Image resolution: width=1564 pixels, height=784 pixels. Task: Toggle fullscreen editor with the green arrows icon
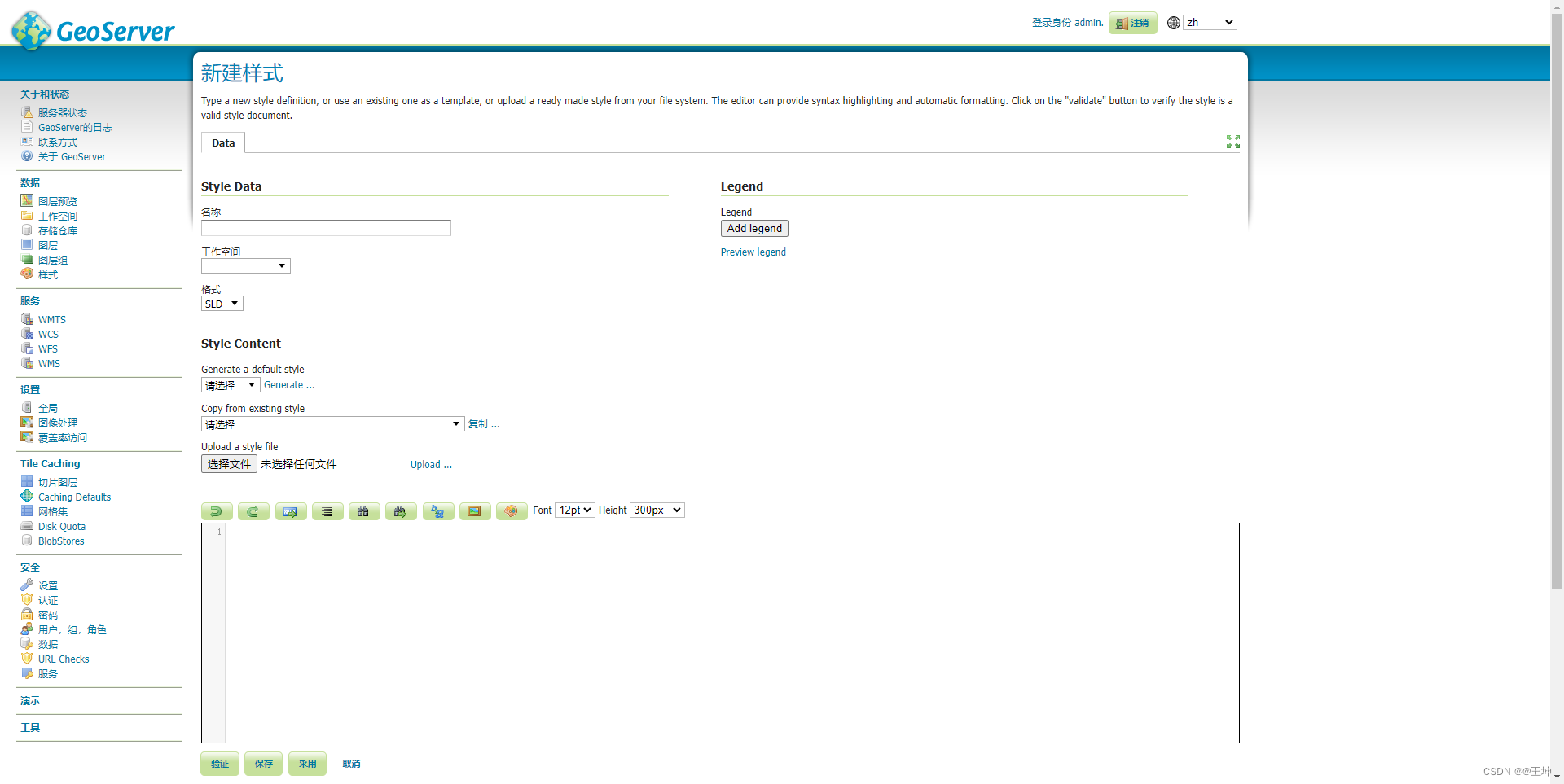pos(1233,142)
